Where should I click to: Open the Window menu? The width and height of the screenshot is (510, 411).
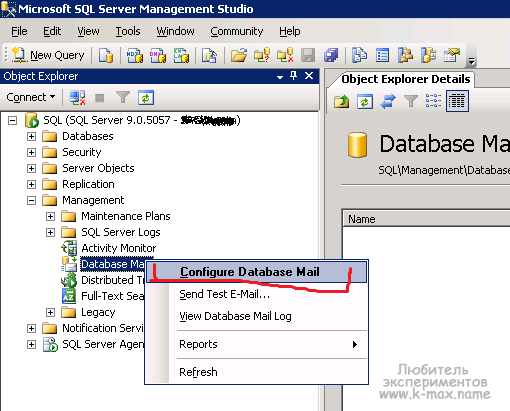(x=175, y=31)
